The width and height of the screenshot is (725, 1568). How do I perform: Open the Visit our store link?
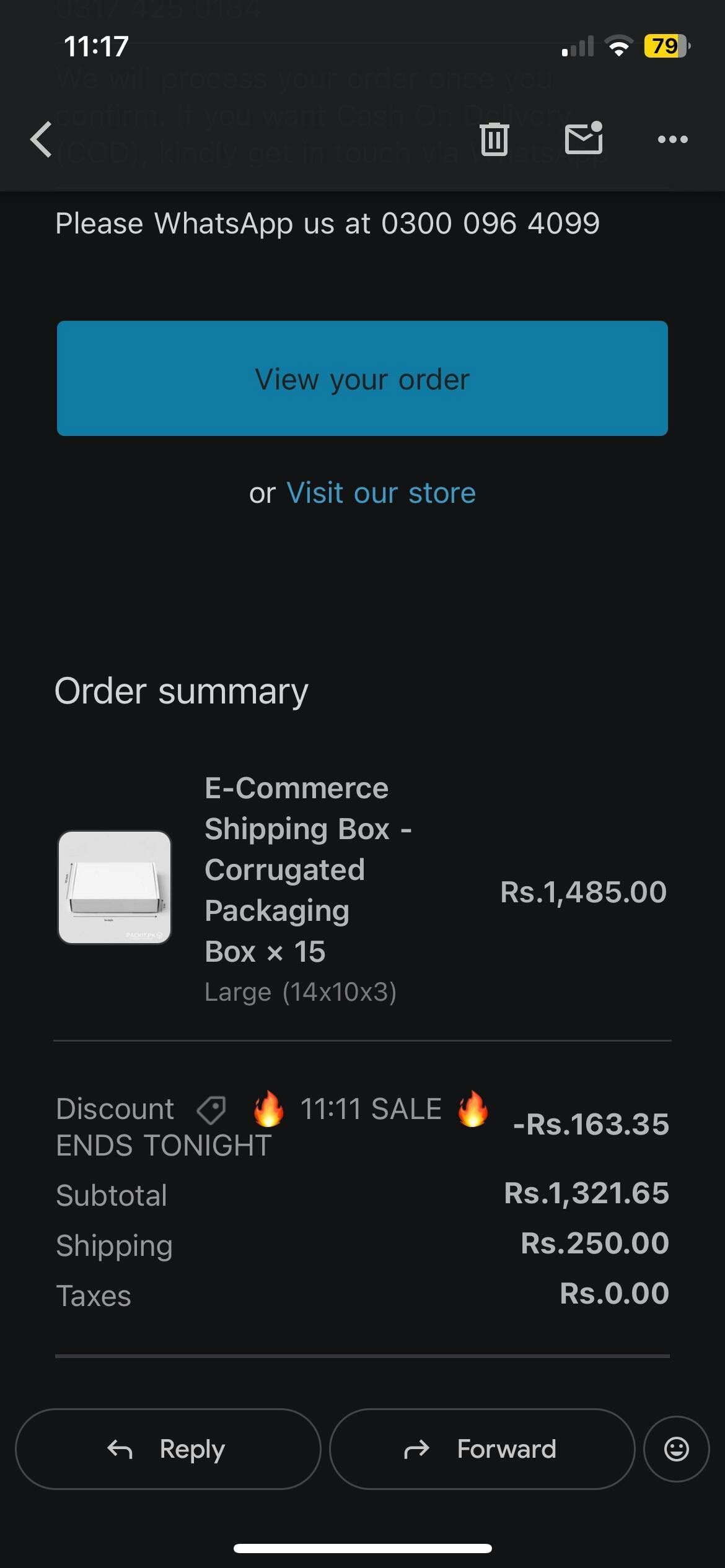[380, 494]
